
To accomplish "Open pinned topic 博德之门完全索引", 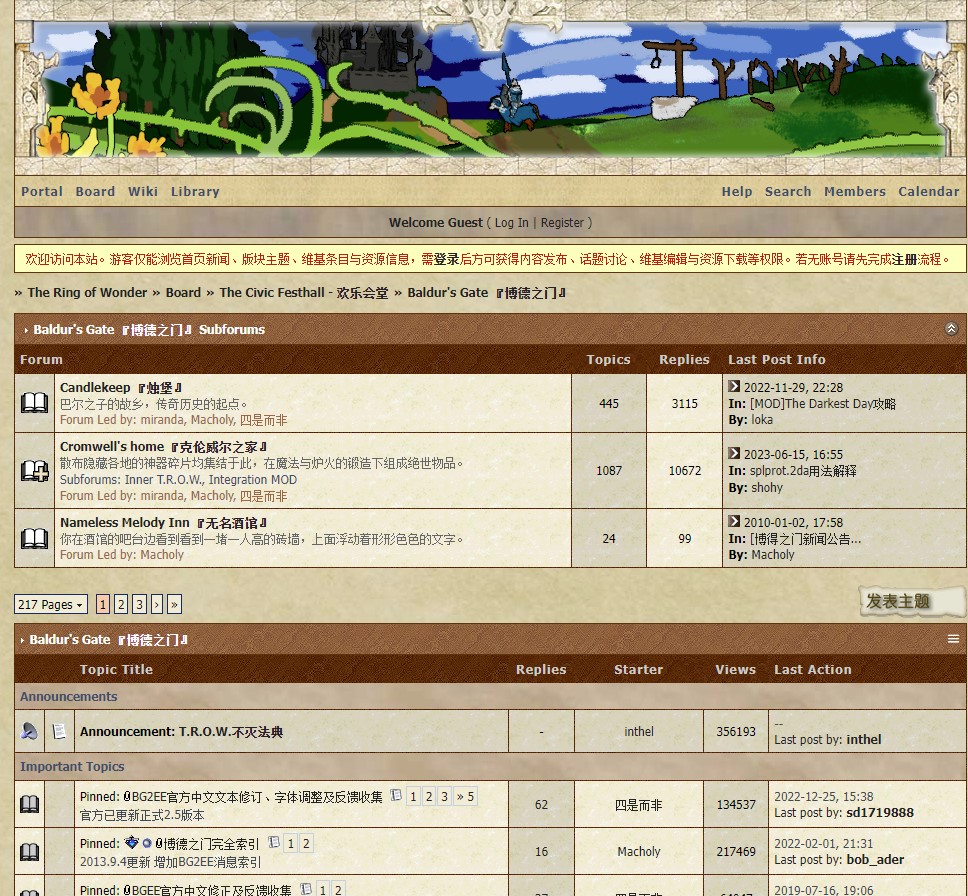I will point(207,844).
